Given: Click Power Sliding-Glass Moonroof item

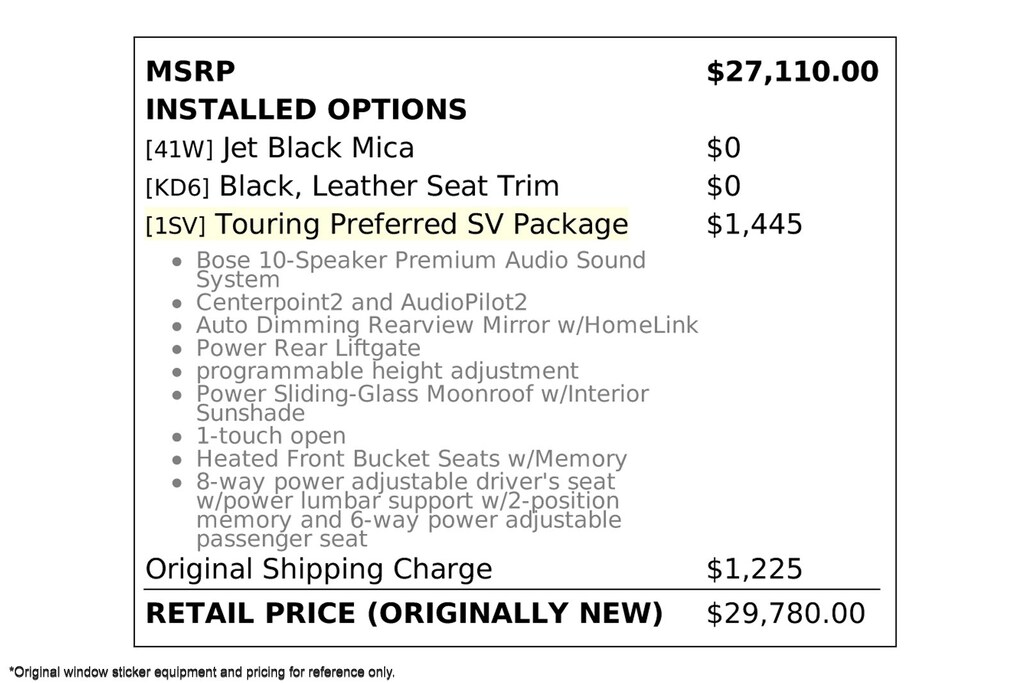Looking at the screenshot, I should tap(423, 404).
